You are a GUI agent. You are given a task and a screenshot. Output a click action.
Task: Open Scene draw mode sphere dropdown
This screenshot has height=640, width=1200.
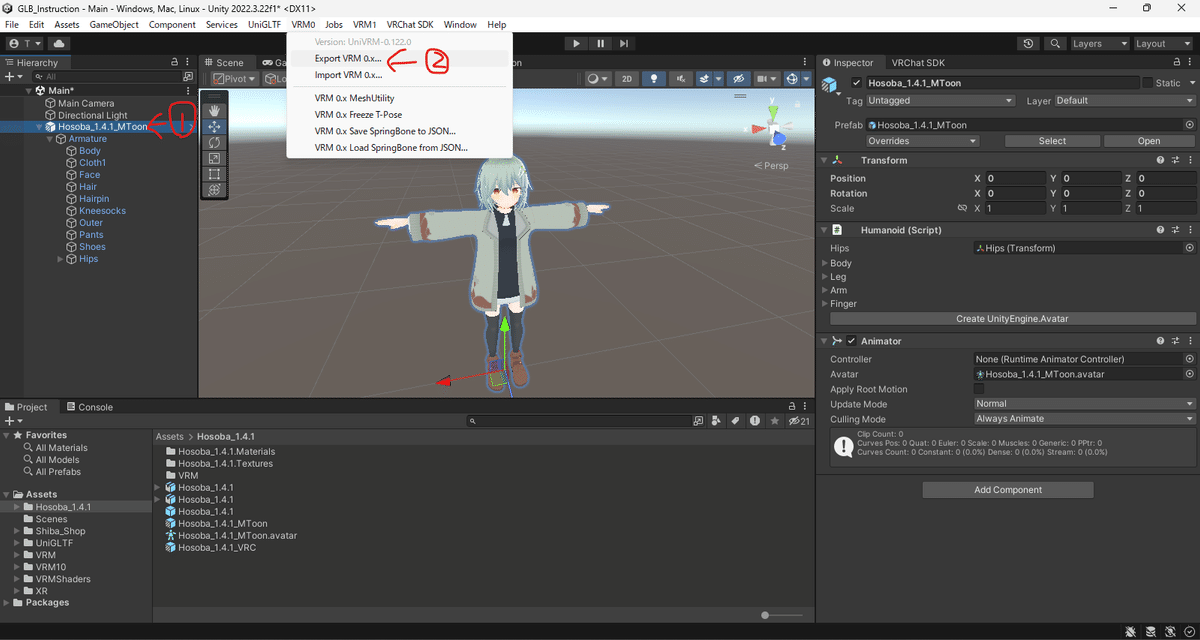(597, 79)
